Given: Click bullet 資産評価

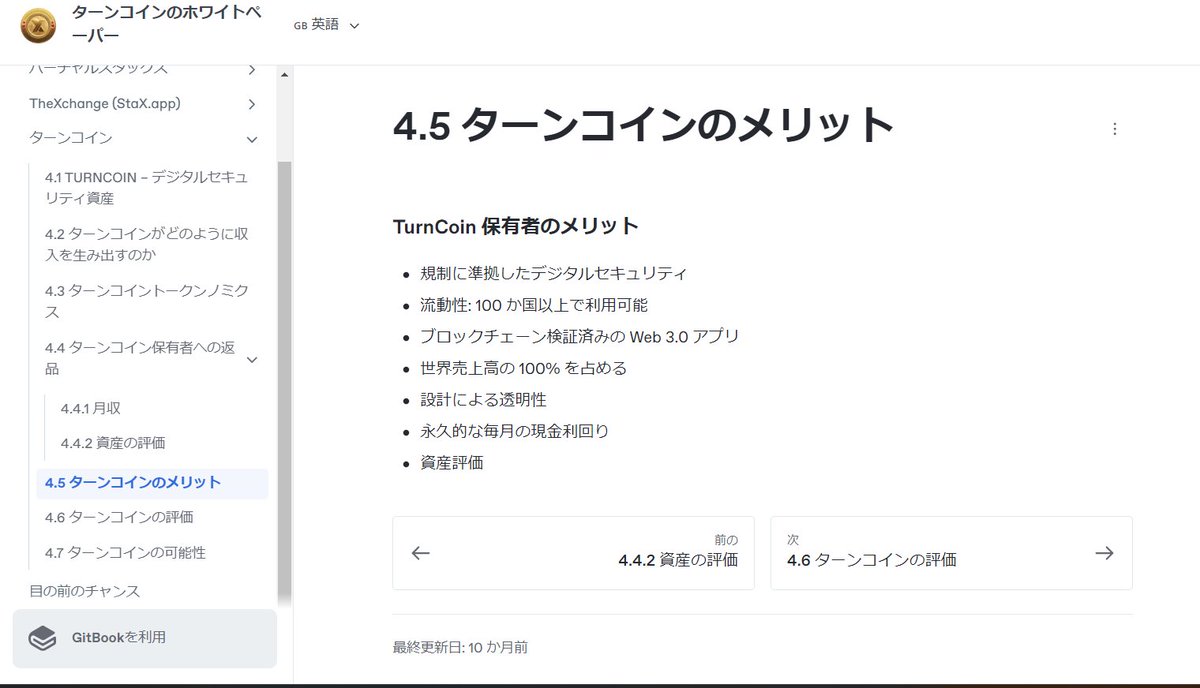Looking at the screenshot, I should (x=452, y=463).
